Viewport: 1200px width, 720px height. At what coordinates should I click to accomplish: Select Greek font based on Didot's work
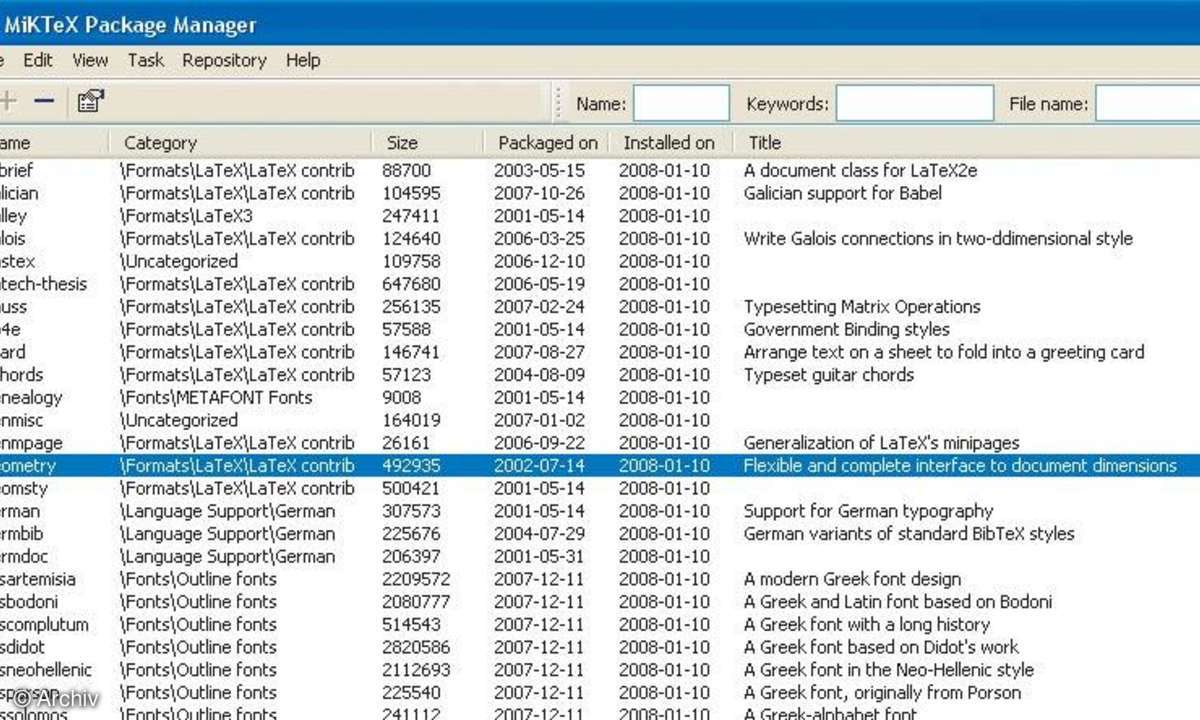pos(600,647)
